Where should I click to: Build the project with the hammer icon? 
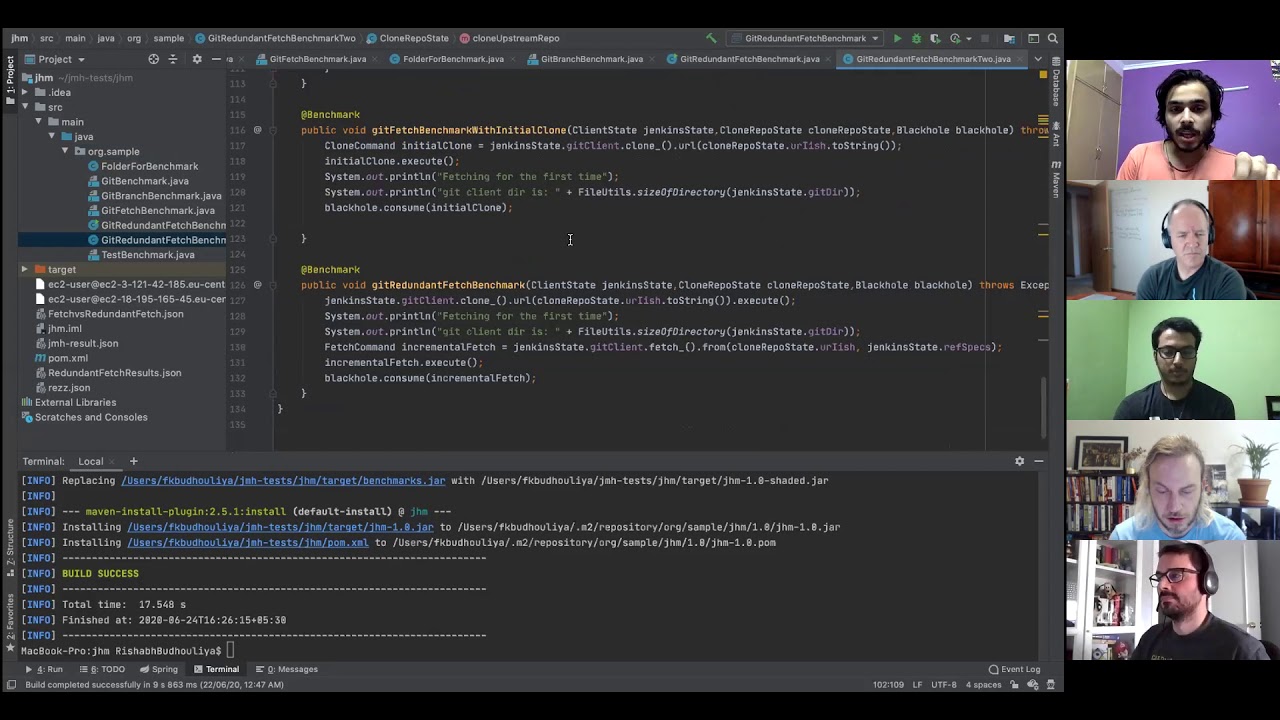coord(711,38)
